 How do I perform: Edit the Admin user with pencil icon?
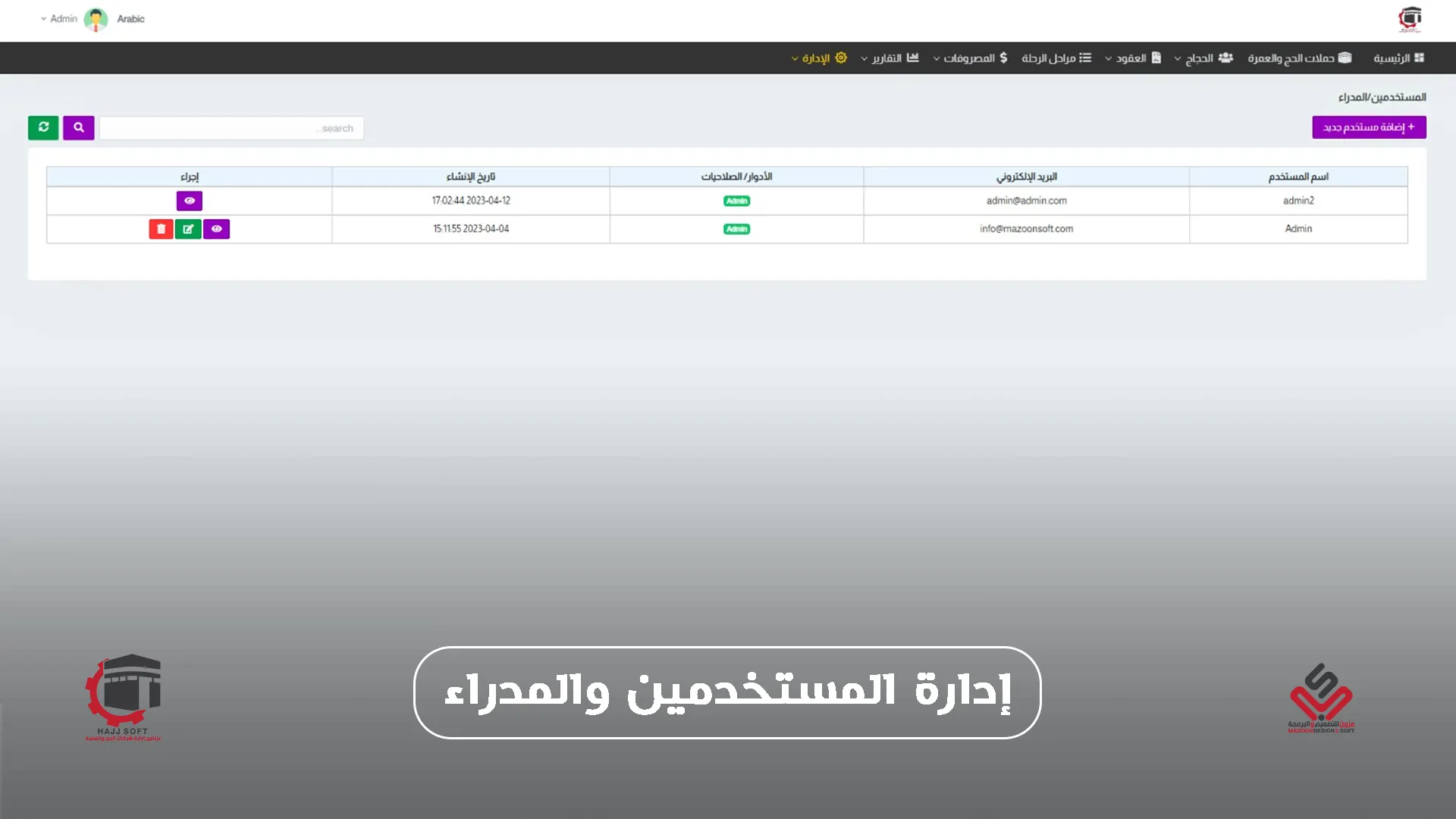[188, 229]
